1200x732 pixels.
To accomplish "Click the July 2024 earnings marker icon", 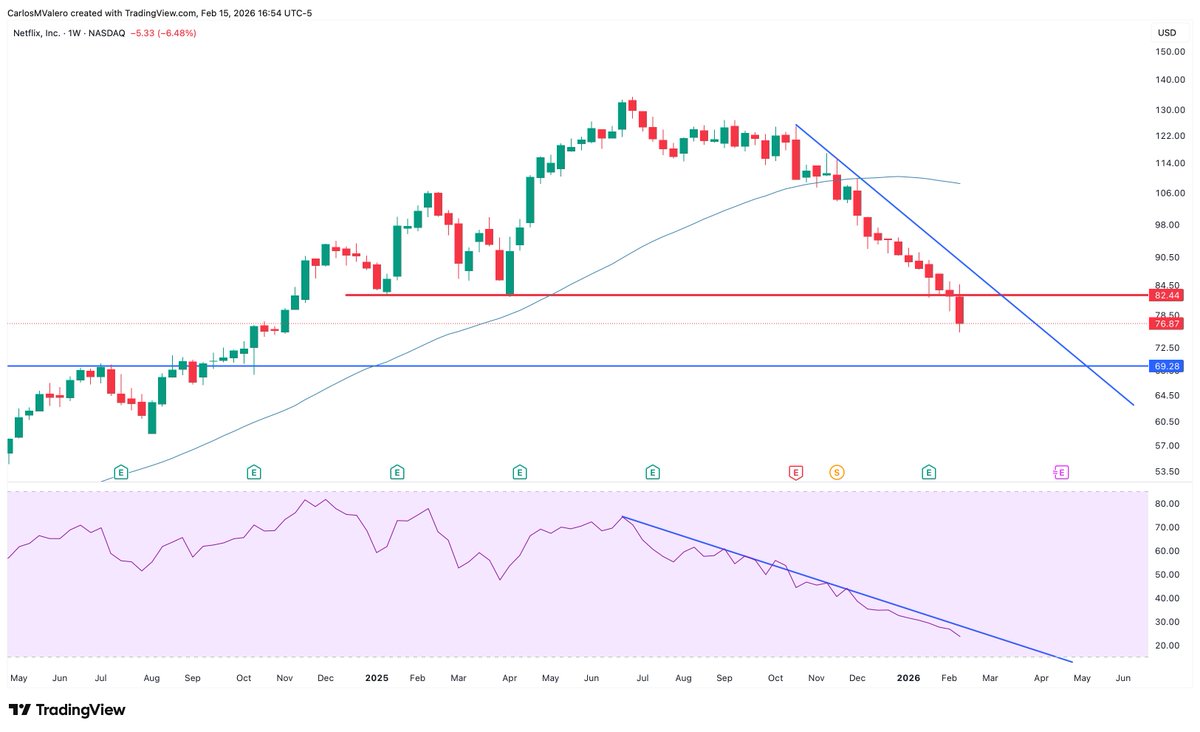I will [120, 471].
